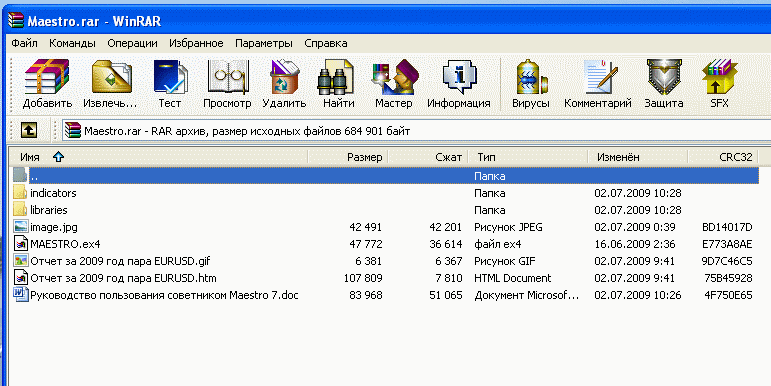The height and width of the screenshot is (386, 771).
Task: Open the Комментарий (Comment) toolbar icon
Action: [x=599, y=77]
